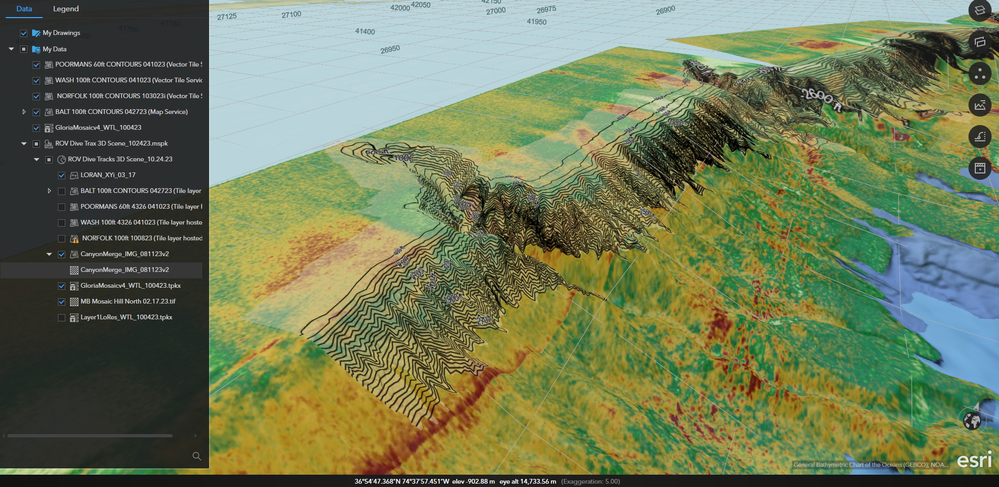This screenshot has height=487, width=999.
Task: Switch to the Data tab
Action: point(24,9)
